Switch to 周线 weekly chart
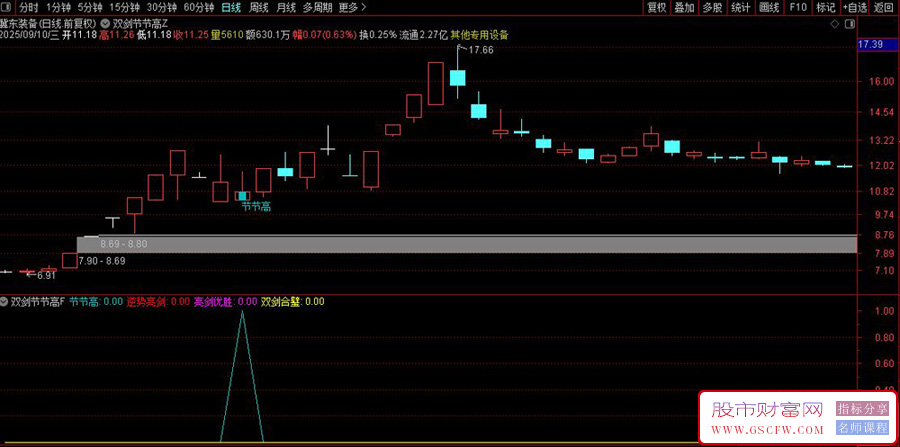 pos(259,7)
